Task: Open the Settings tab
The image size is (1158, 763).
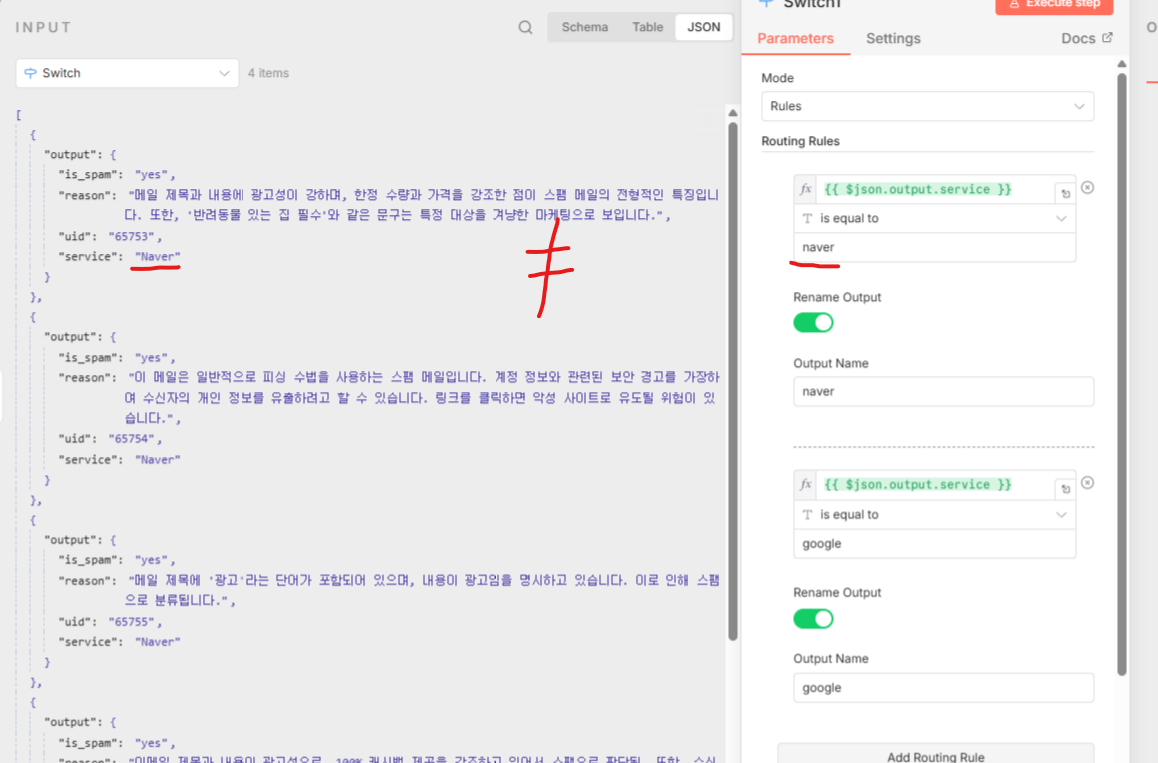Action: 893,38
